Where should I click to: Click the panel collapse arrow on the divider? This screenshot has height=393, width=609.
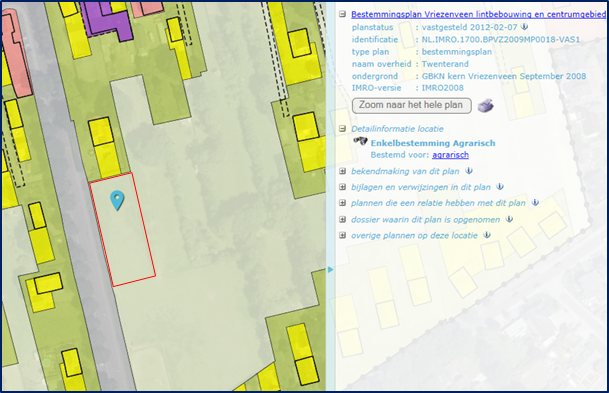pos(330,270)
